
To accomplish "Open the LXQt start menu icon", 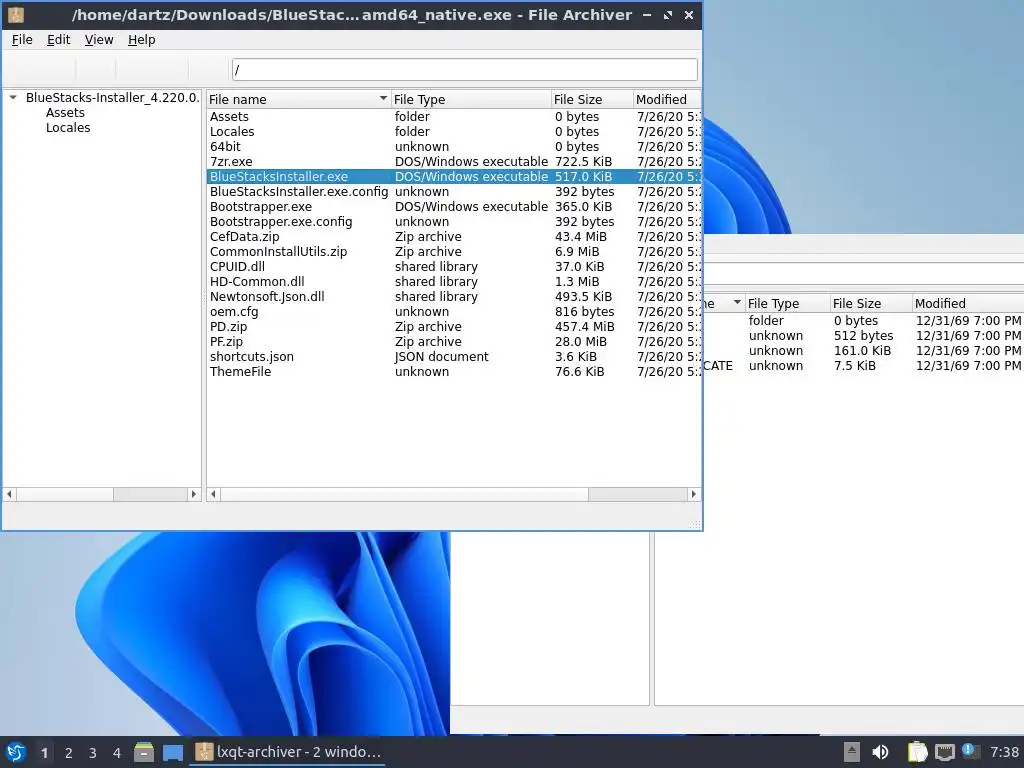I will coord(16,752).
